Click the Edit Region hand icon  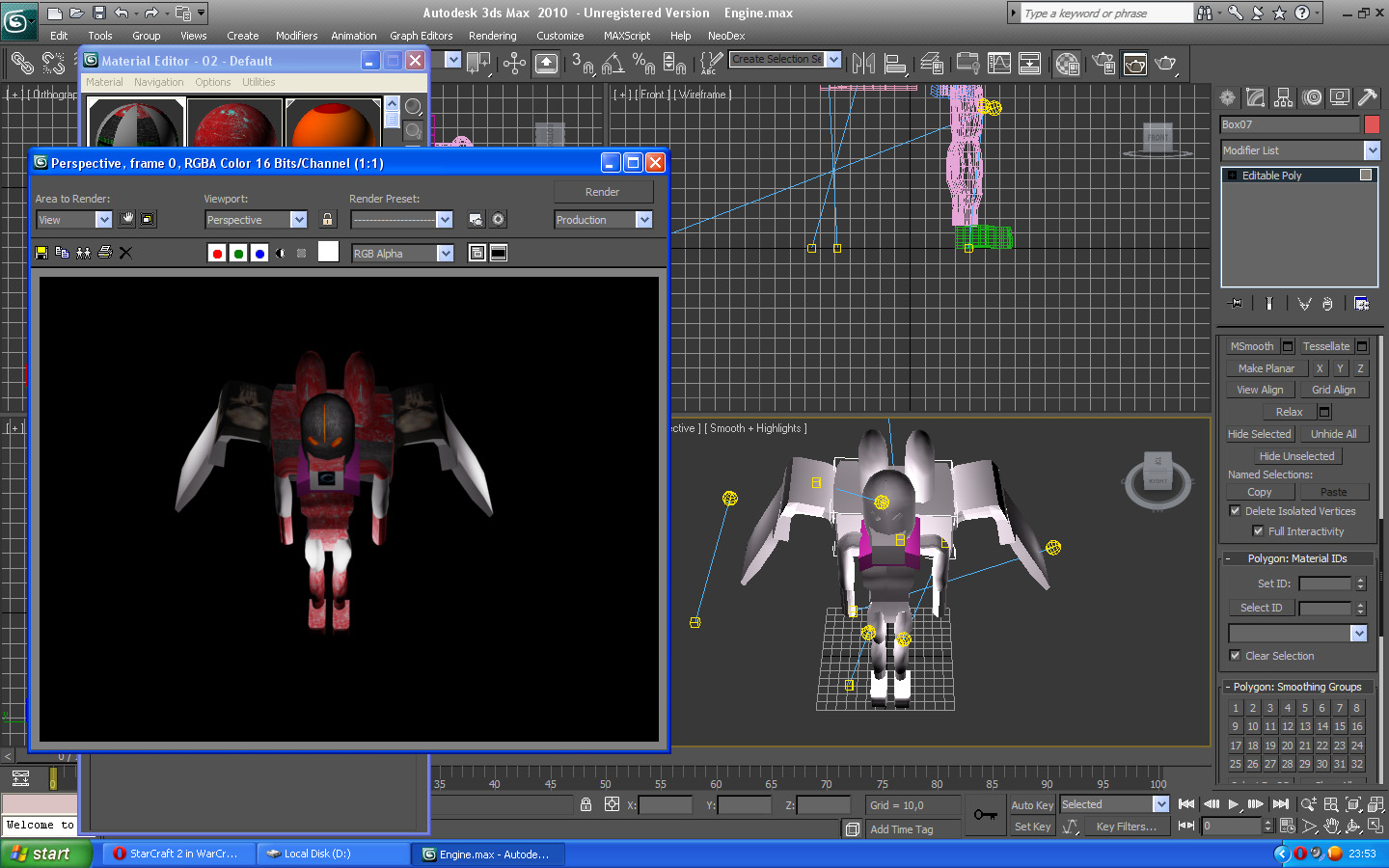click(127, 219)
